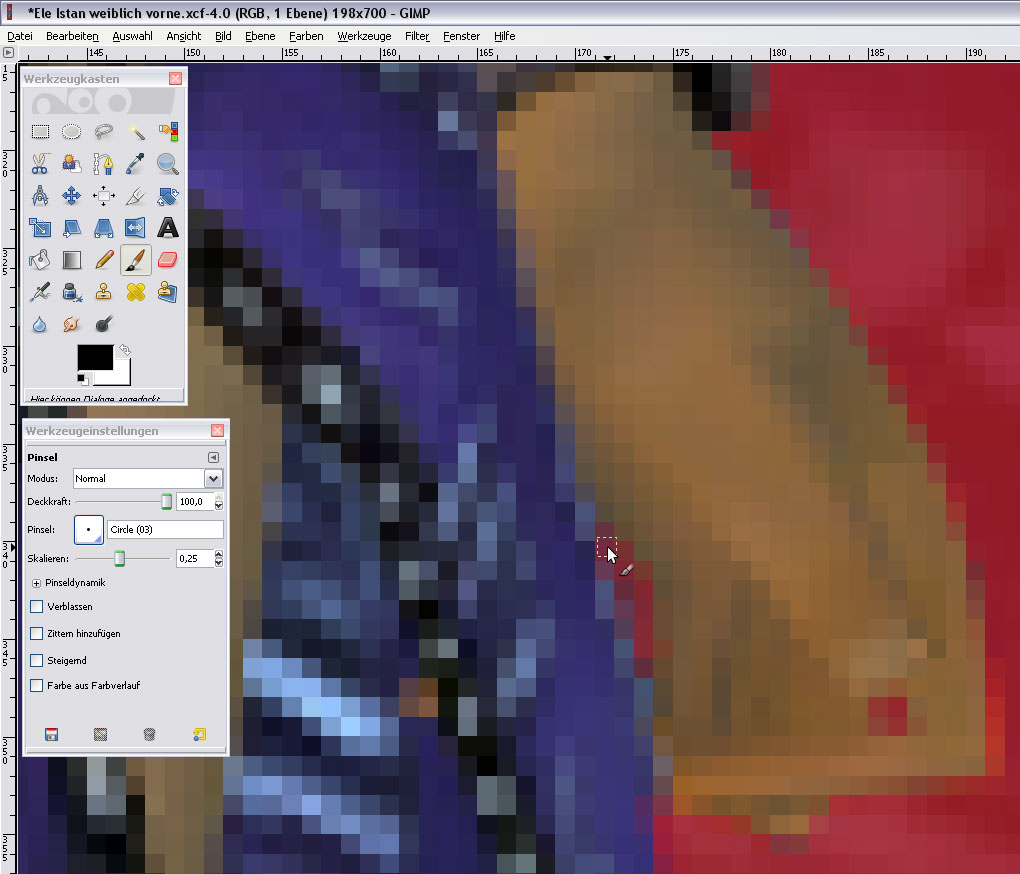The image size is (1020, 874).
Task: Open the Modus dropdown set to Normal
Action: 147,479
